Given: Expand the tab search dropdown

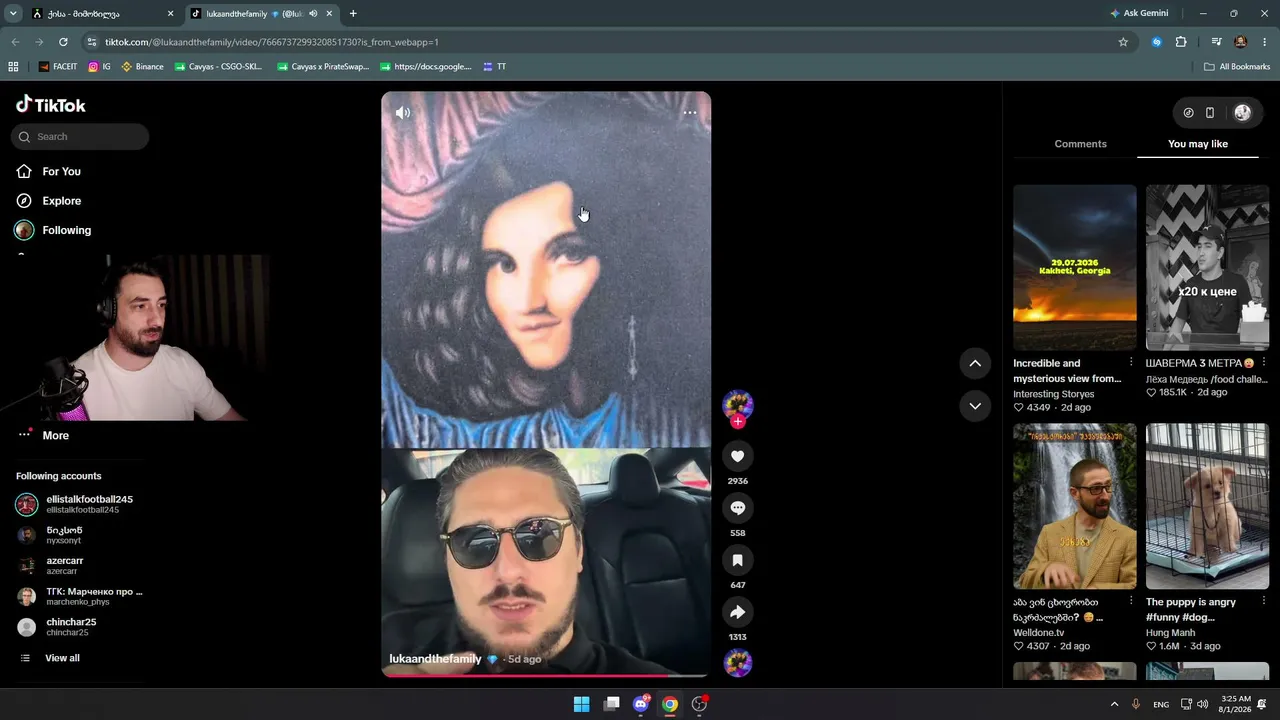Looking at the screenshot, I should pyautogui.click(x=13, y=14).
